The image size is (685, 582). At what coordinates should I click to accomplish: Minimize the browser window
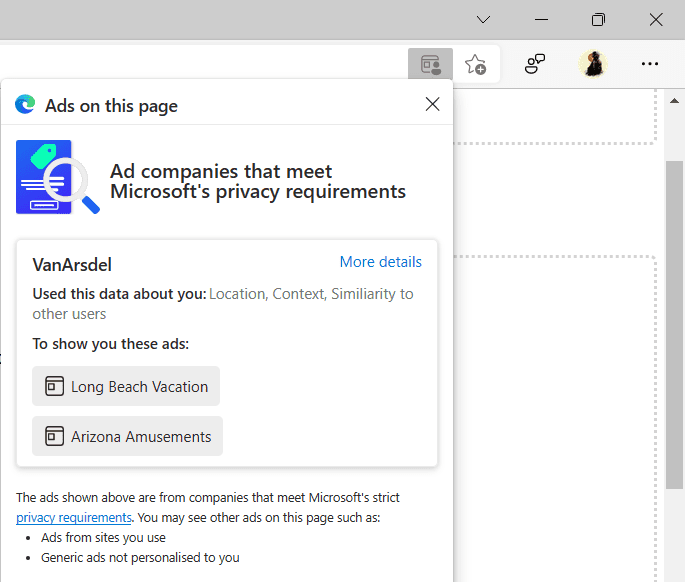(x=541, y=20)
